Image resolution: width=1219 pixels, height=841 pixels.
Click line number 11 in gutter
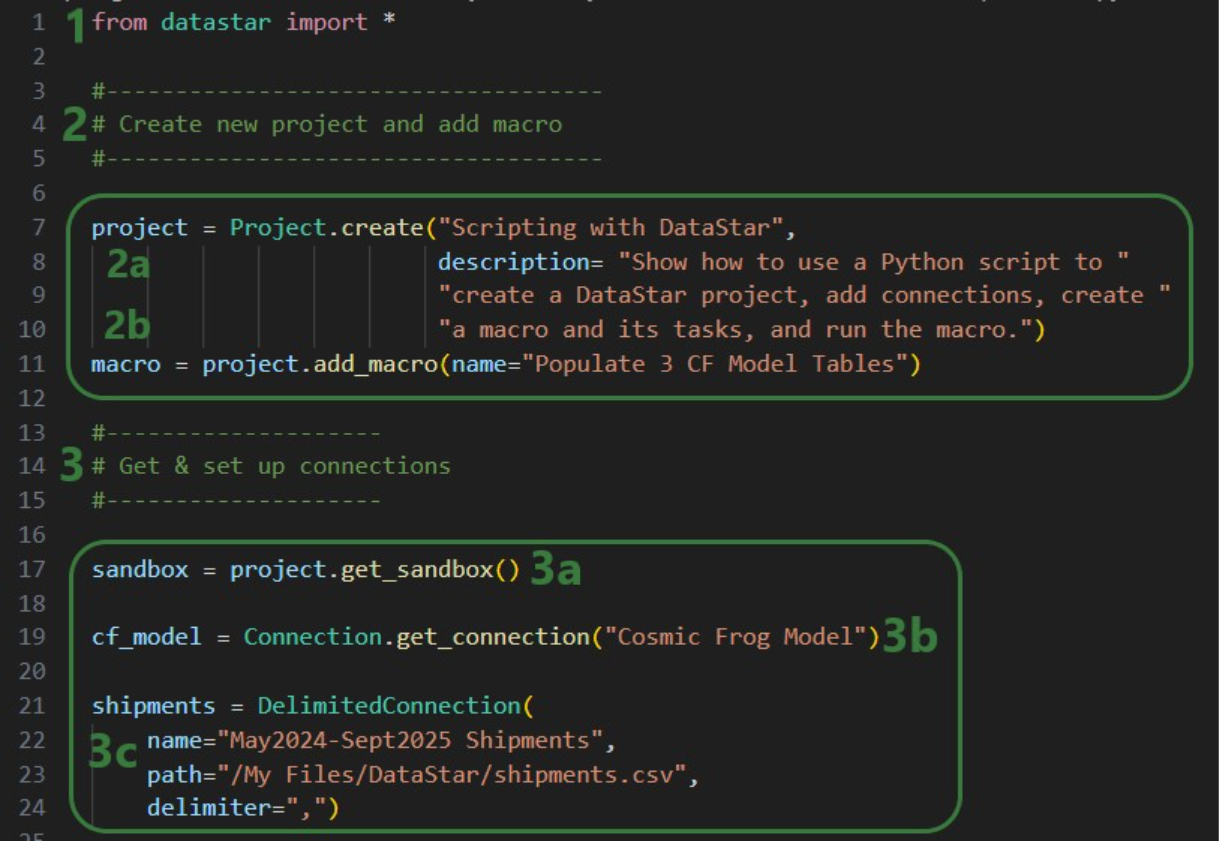pyautogui.click(x=32, y=364)
